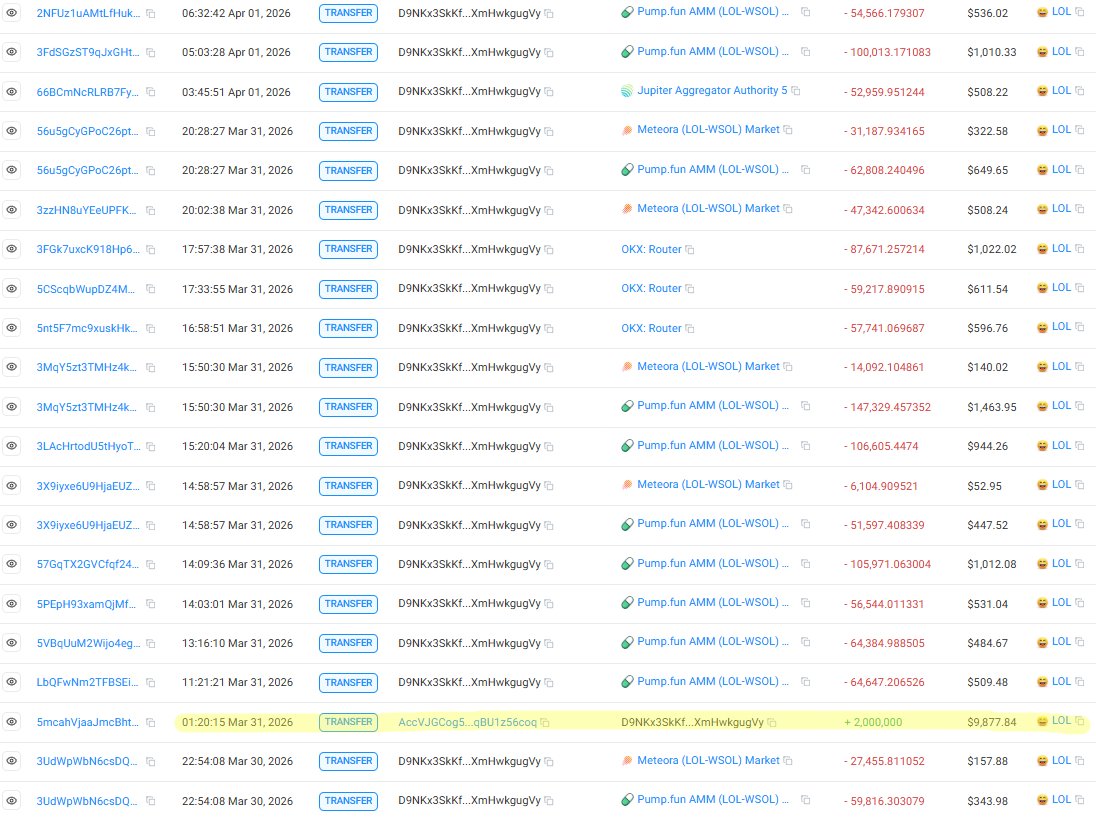Open transaction 66BCmNcRLRB7Fy link
Viewport: 1096px width, 818px height.
click(x=87, y=92)
